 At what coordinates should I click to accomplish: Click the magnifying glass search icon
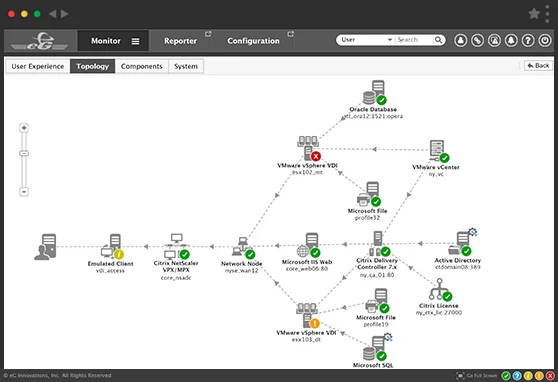coord(438,40)
